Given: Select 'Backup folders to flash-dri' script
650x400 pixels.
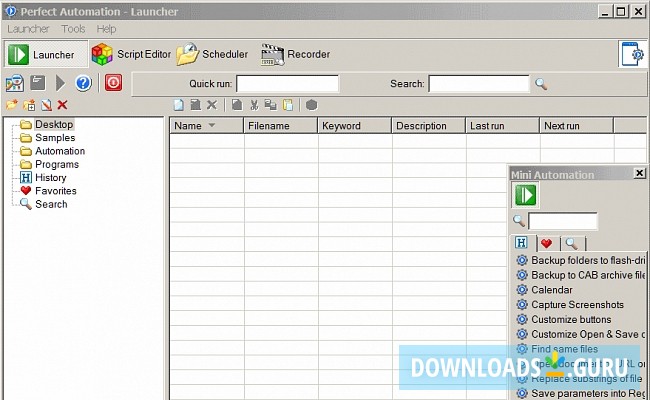Looking at the screenshot, I should (x=588, y=260).
